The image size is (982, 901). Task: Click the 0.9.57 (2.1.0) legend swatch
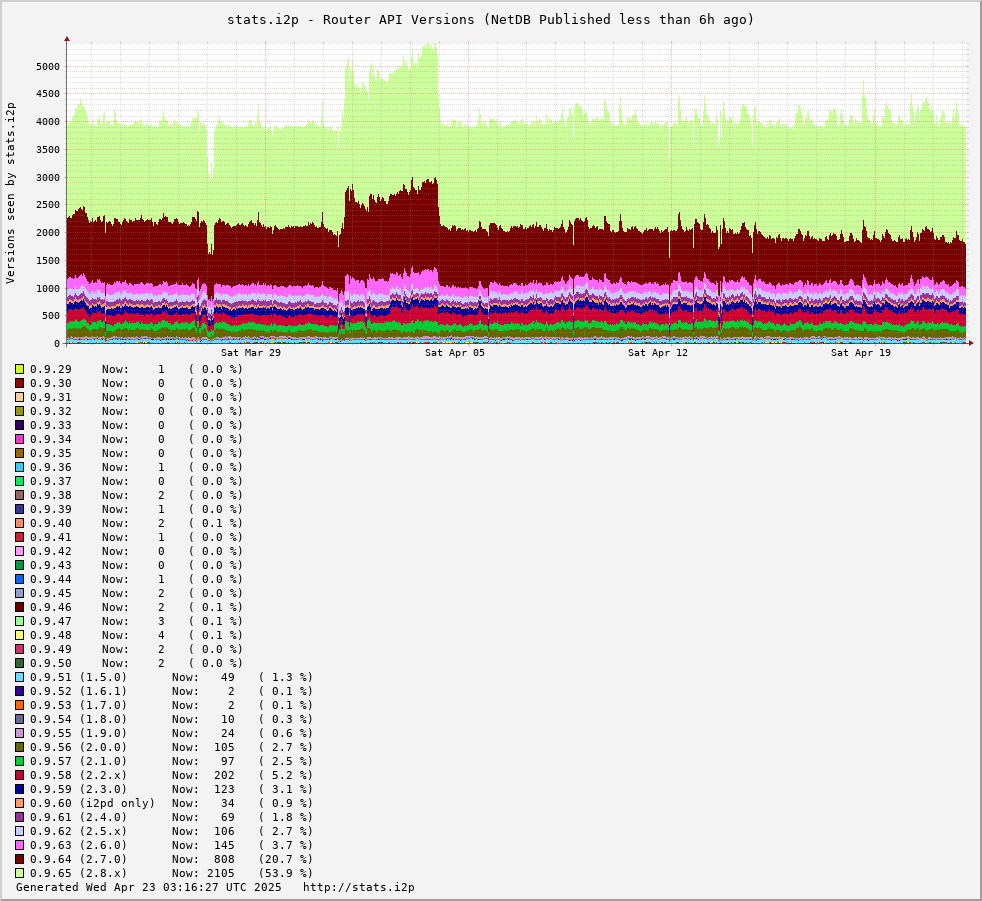pos(19,761)
